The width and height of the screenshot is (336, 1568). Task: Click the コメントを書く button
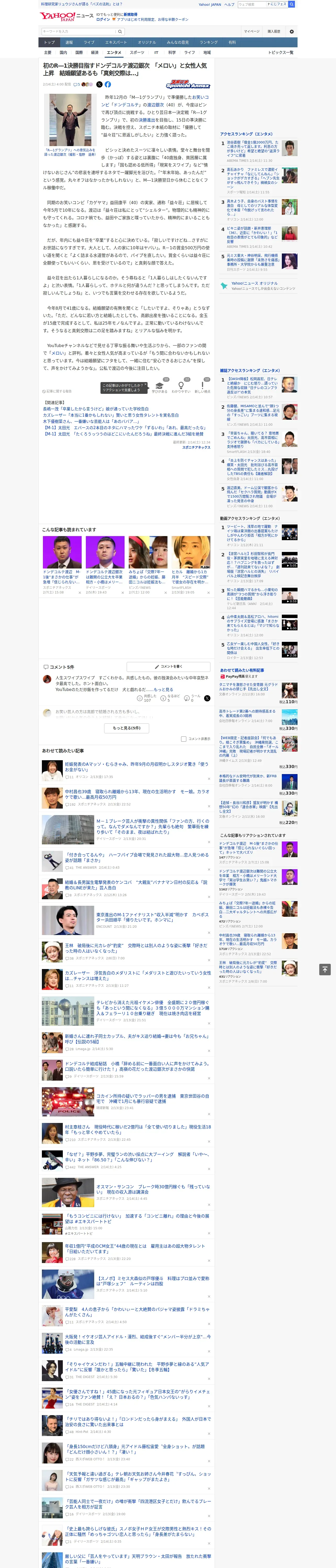(x=168, y=666)
